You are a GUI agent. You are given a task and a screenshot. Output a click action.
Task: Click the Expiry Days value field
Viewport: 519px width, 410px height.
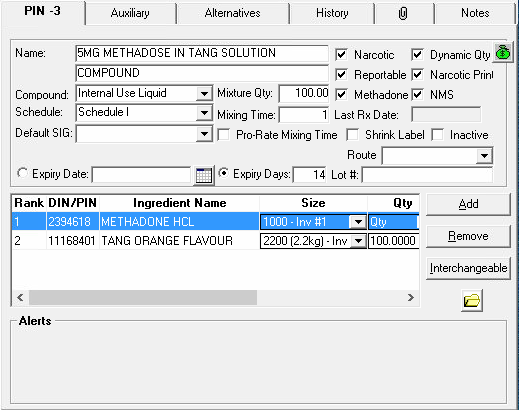310,175
